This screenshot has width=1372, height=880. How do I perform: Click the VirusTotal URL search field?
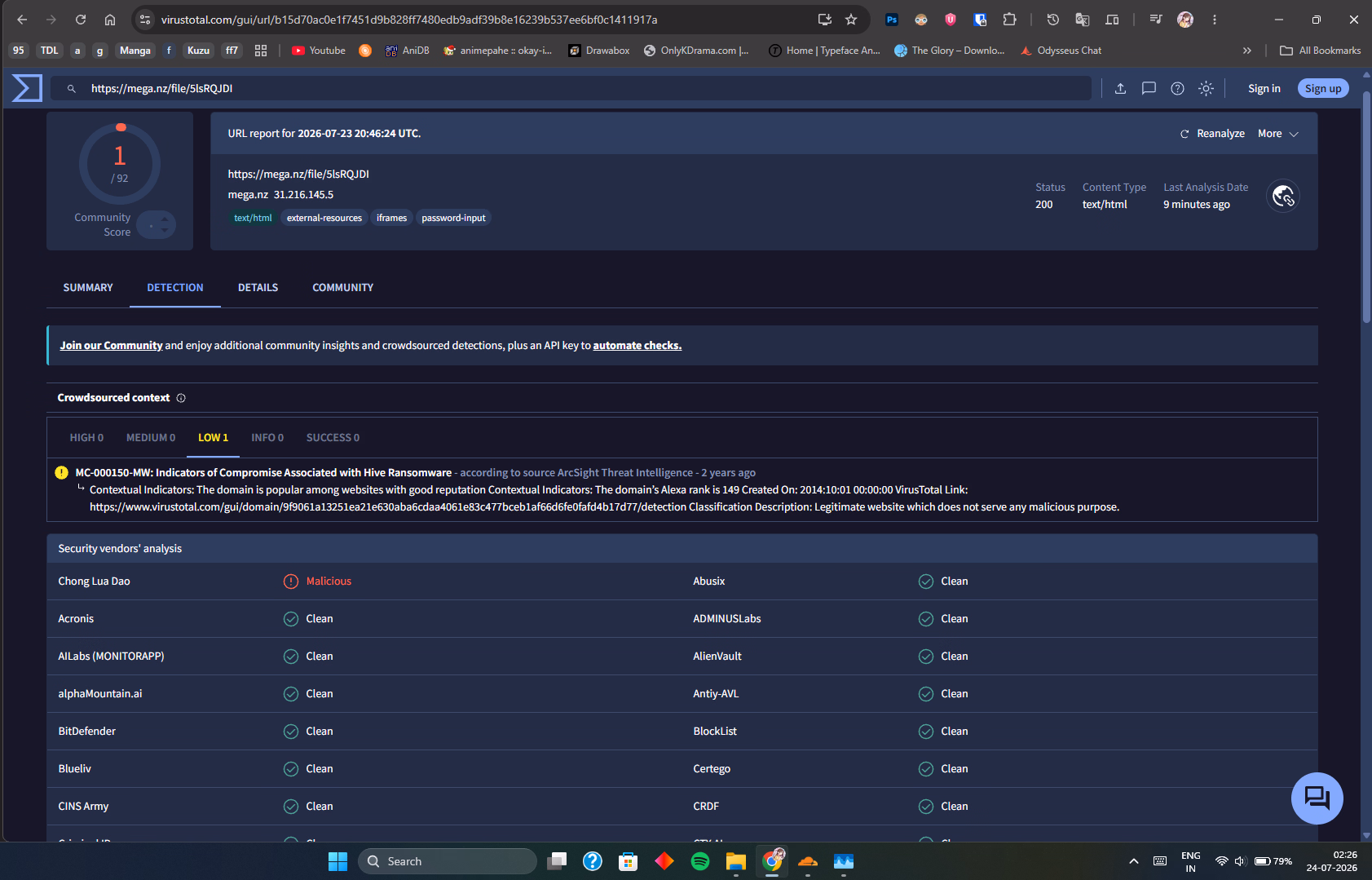571,88
